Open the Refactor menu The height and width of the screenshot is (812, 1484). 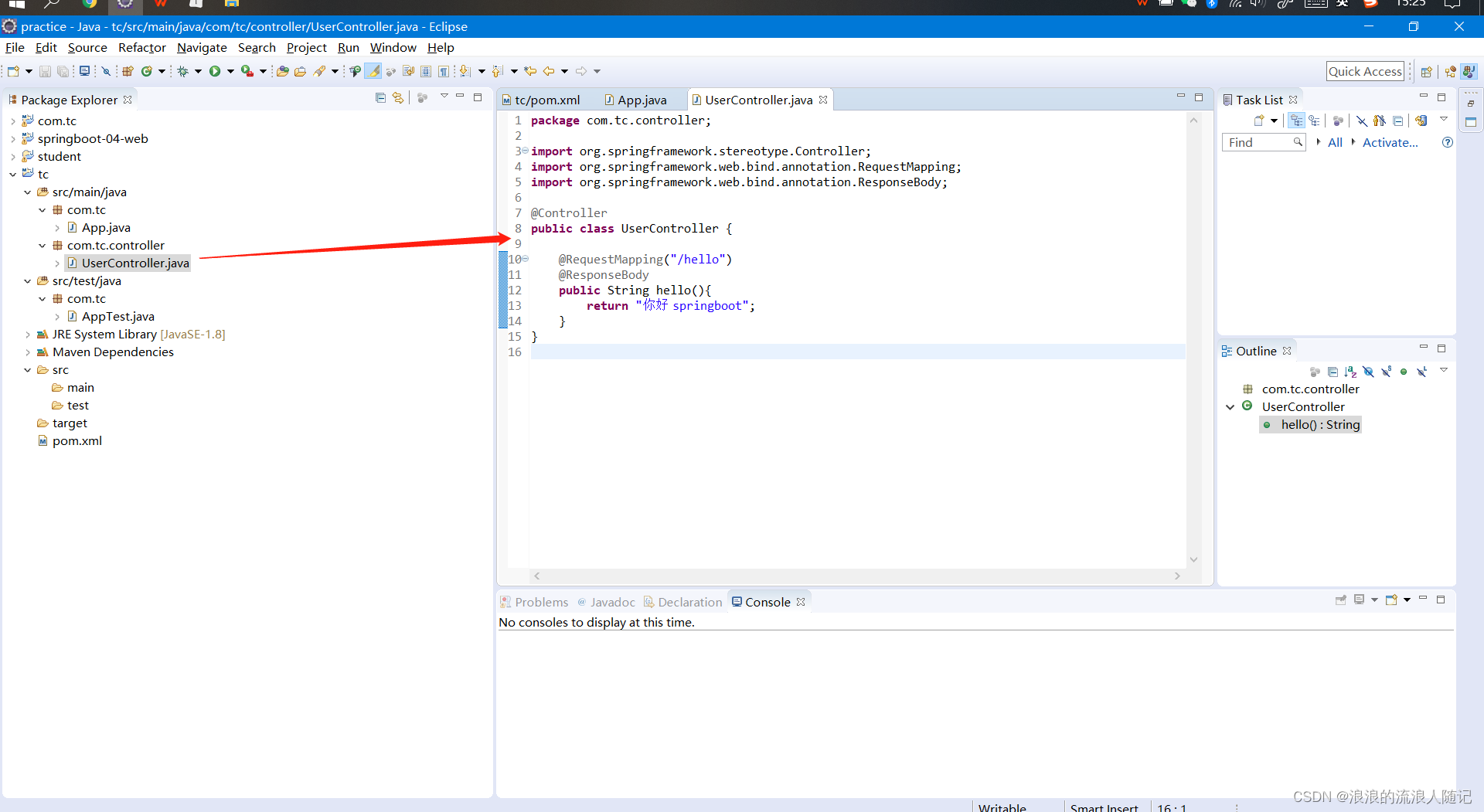tap(142, 48)
